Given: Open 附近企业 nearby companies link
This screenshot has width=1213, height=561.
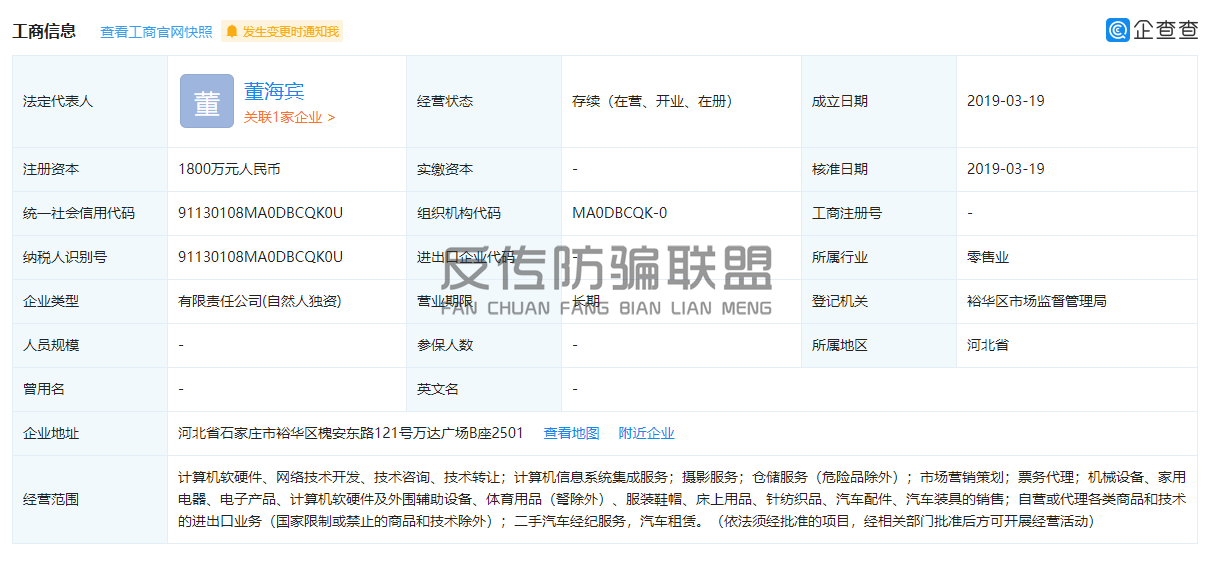Looking at the screenshot, I should tap(646, 433).
